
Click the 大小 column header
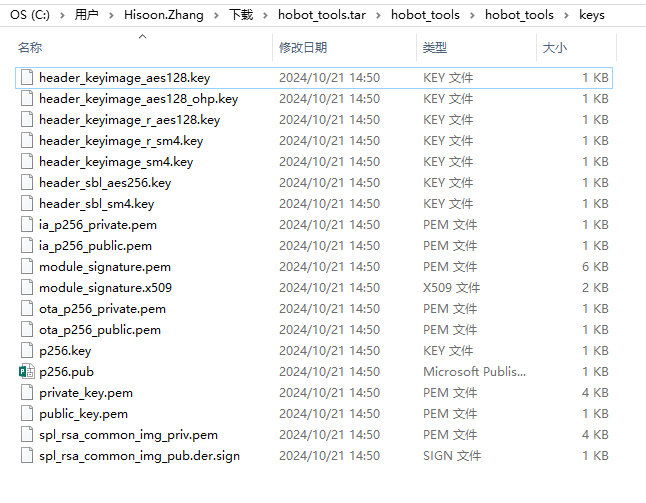click(554, 48)
